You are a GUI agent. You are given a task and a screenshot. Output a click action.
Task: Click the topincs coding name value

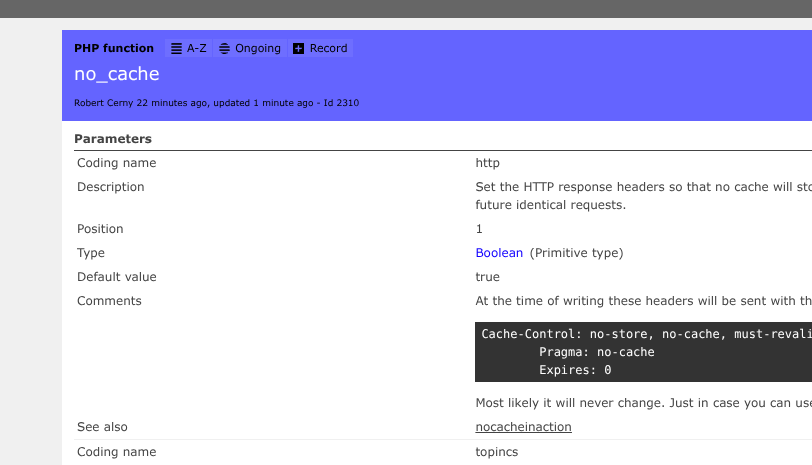497,452
